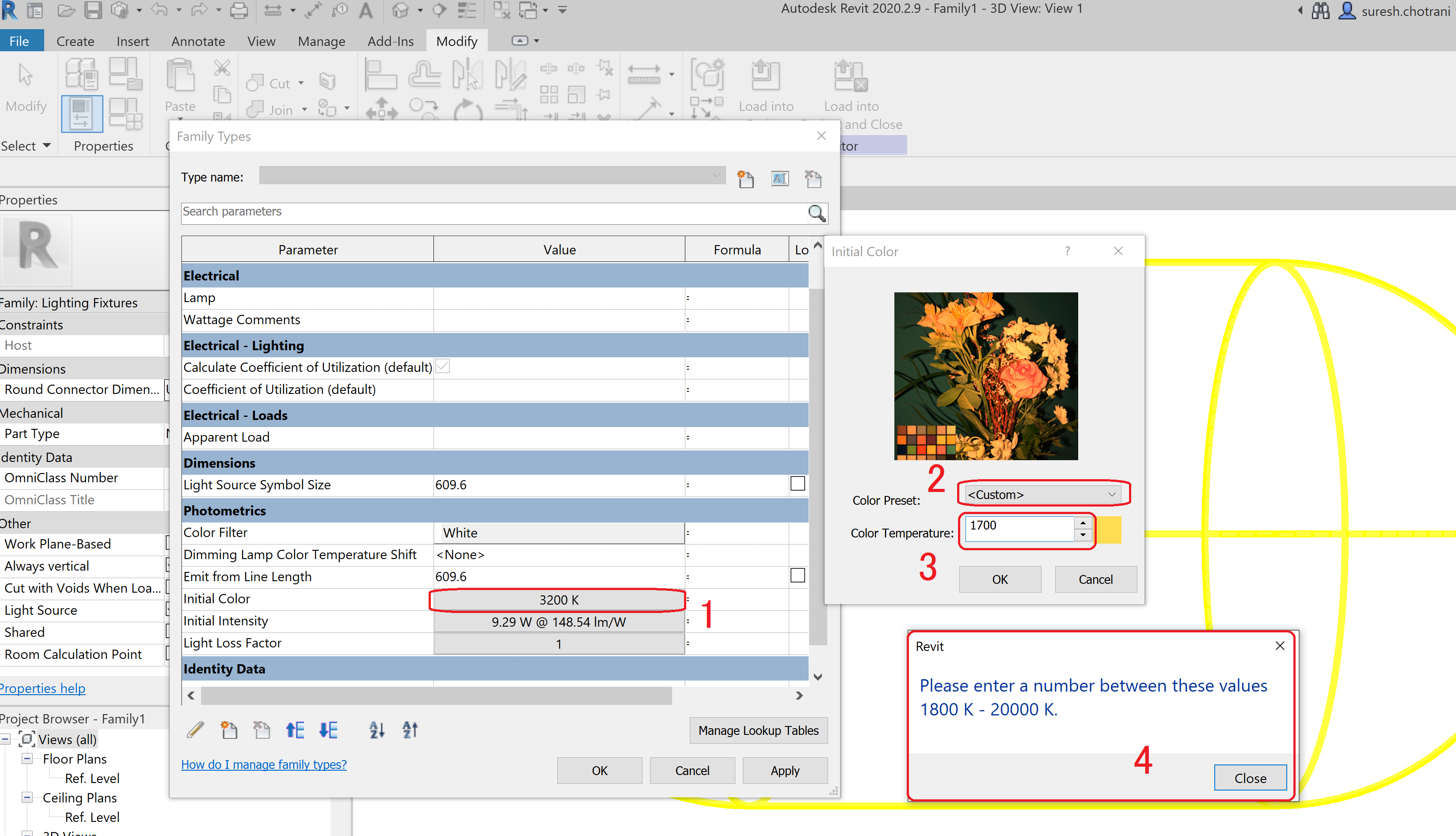
Task: Sort parameters ascending with AZ icon
Action: (x=377, y=730)
